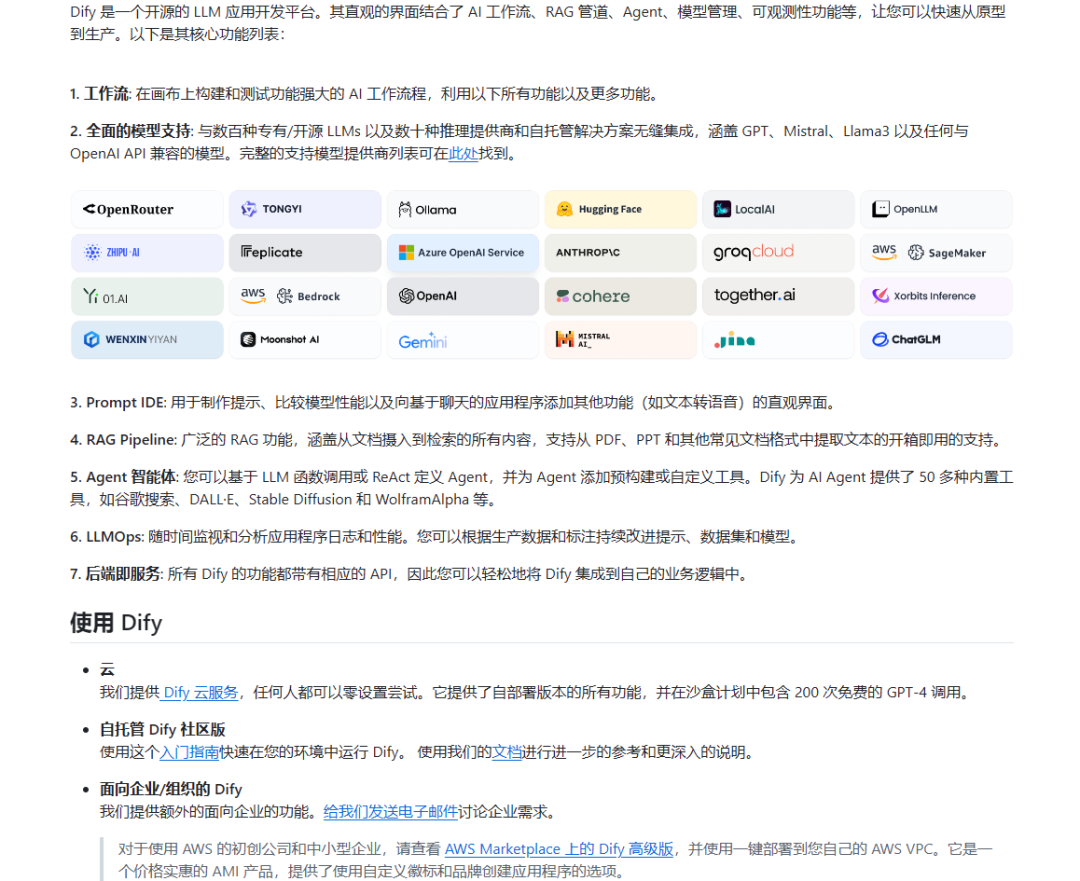
Task: Click the RAG Pipeline feature label
Action: [x=131, y=439]
